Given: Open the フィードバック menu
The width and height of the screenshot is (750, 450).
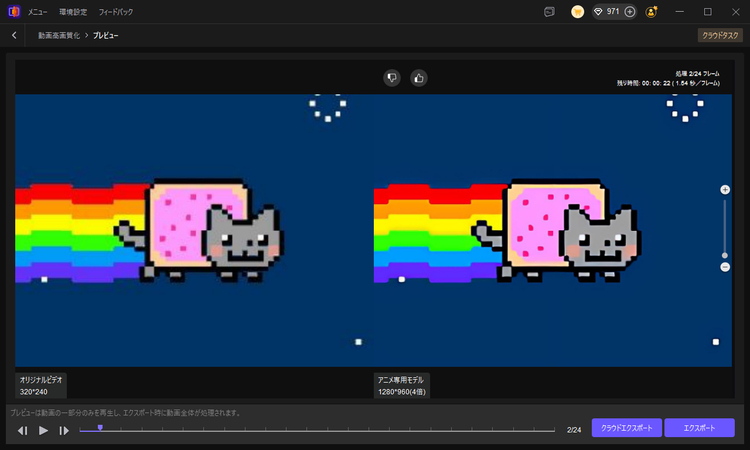Looking at the screenshot, I should tap(115, 12).
